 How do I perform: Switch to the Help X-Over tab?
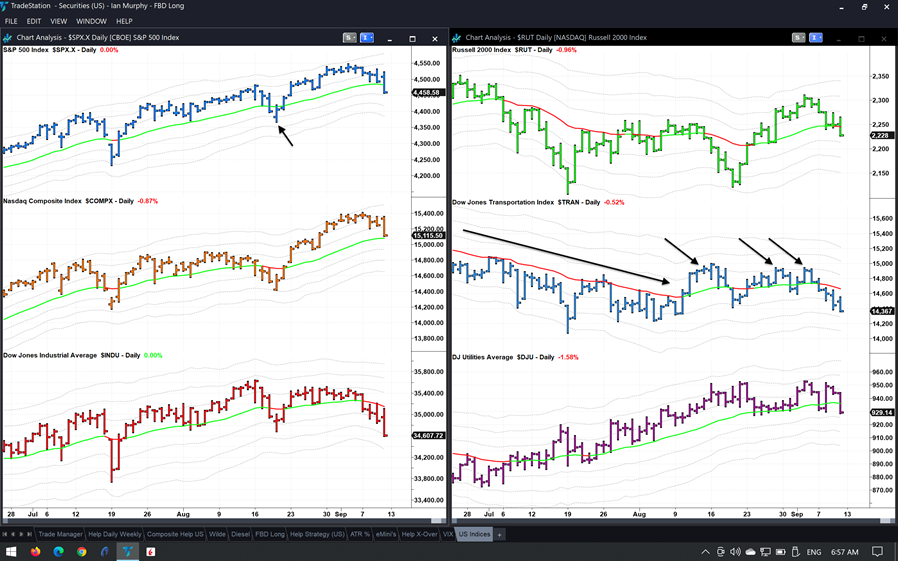418,535
